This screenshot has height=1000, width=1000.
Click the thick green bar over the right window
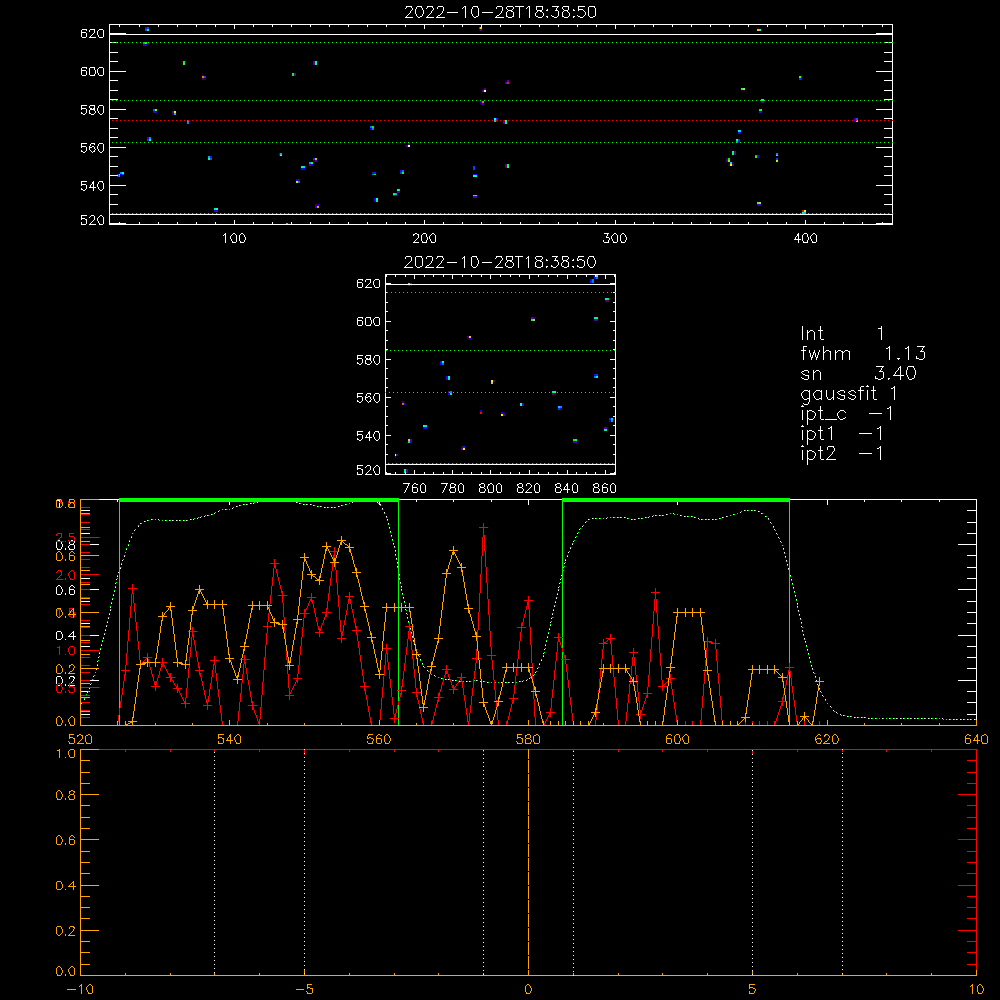pos(676,501)
